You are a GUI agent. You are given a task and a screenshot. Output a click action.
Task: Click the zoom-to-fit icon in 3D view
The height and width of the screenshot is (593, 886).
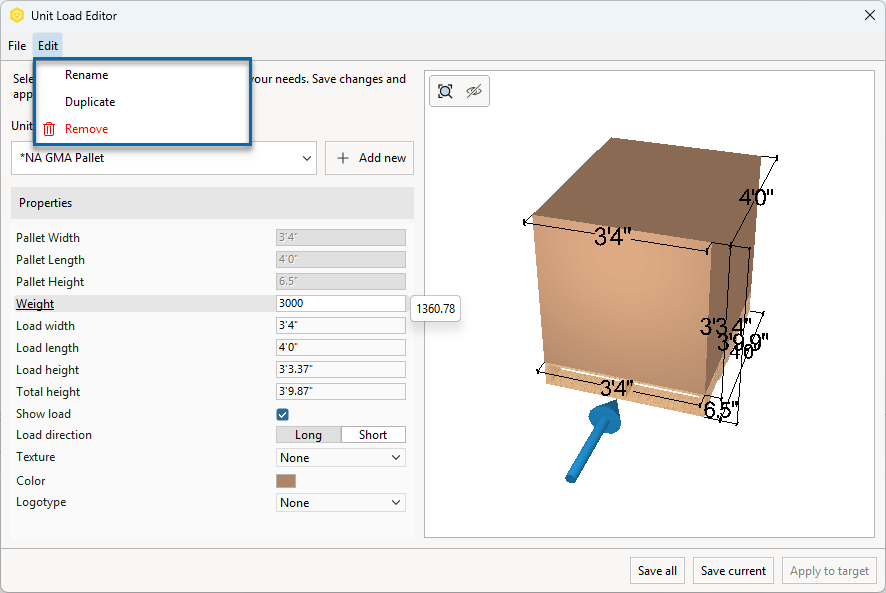pos(445,91)
